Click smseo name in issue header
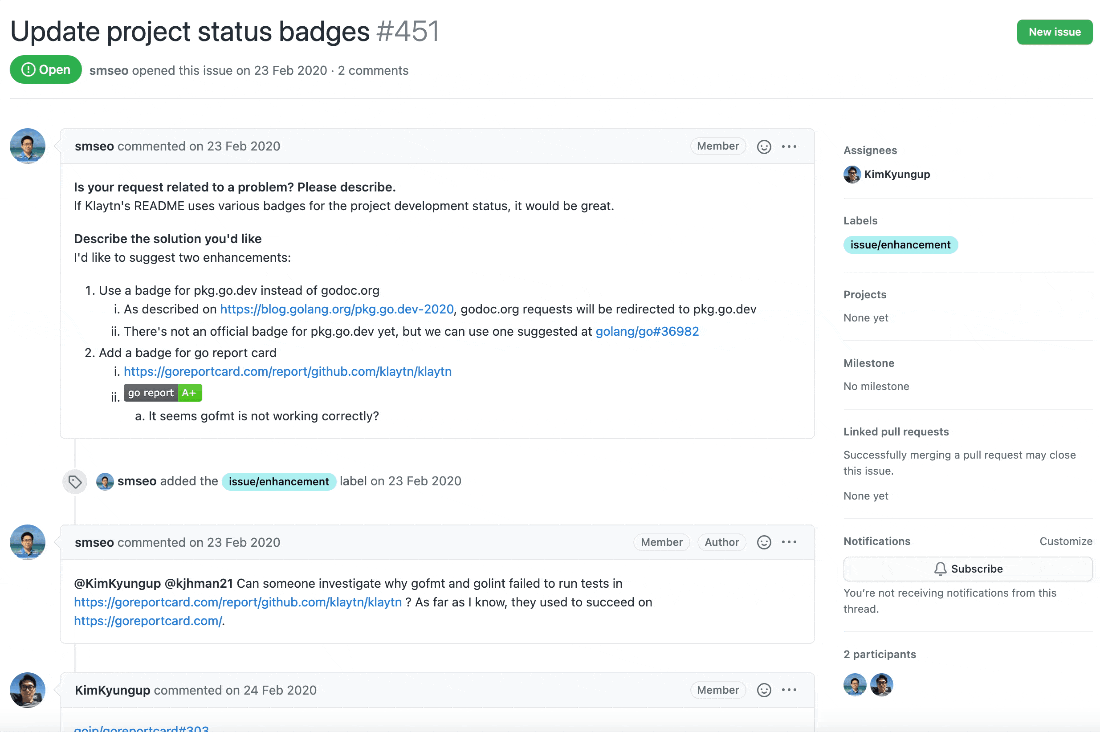 pos(109,71)
